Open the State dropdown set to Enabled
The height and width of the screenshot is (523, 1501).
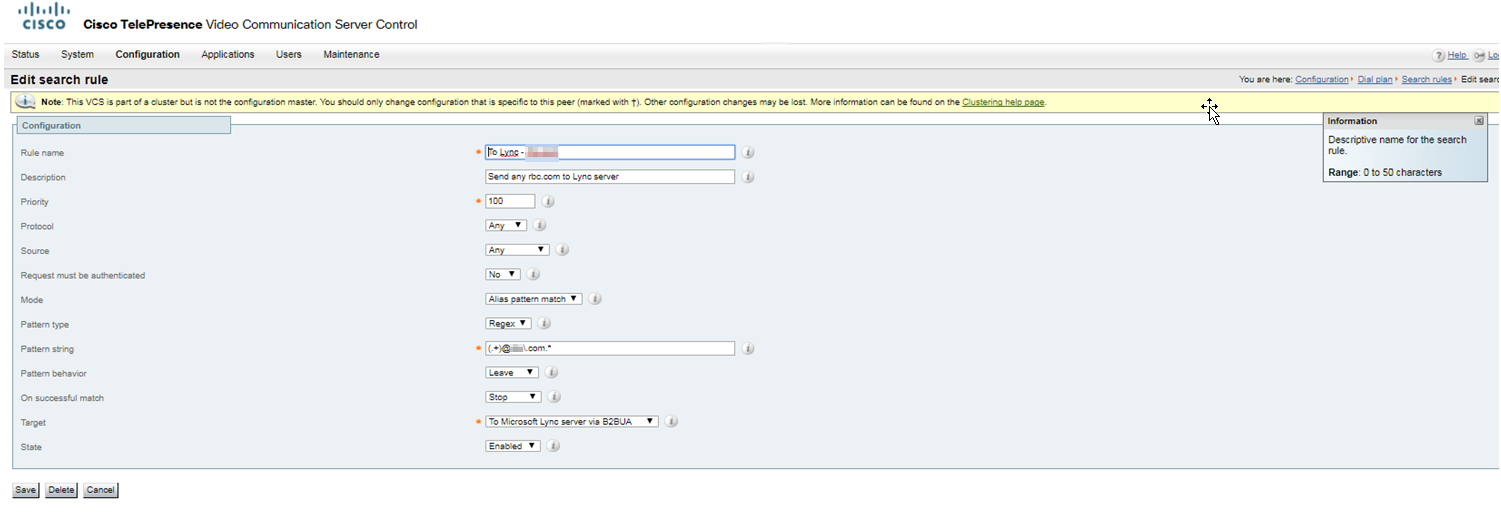pos(513,446)
